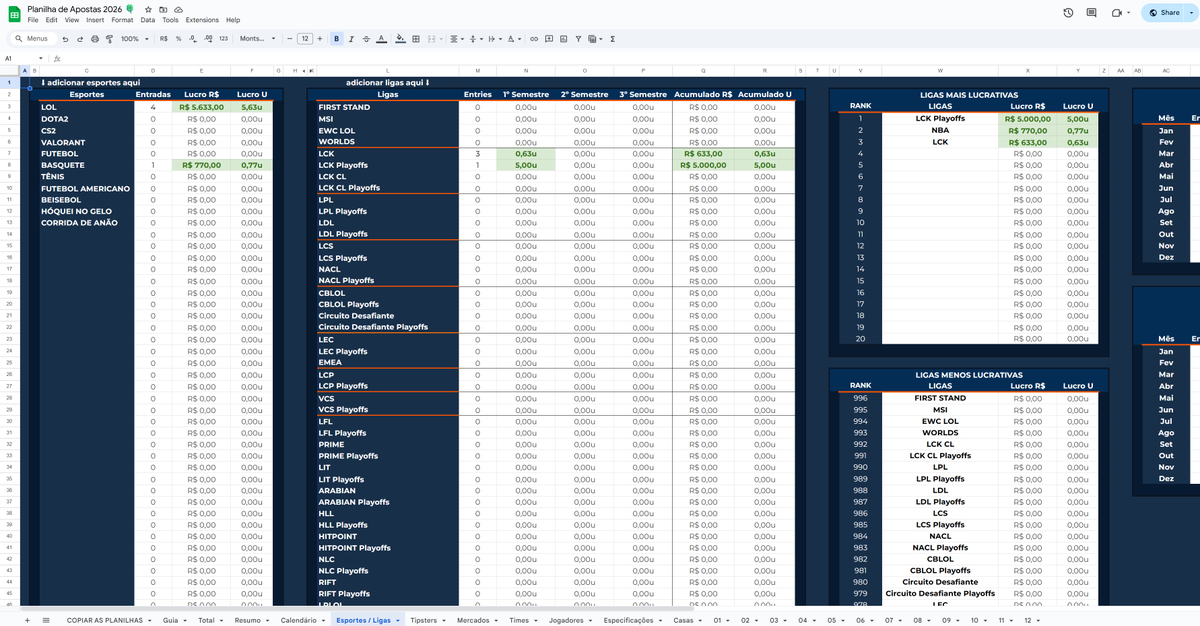Apply percent format with % icon

178,39
